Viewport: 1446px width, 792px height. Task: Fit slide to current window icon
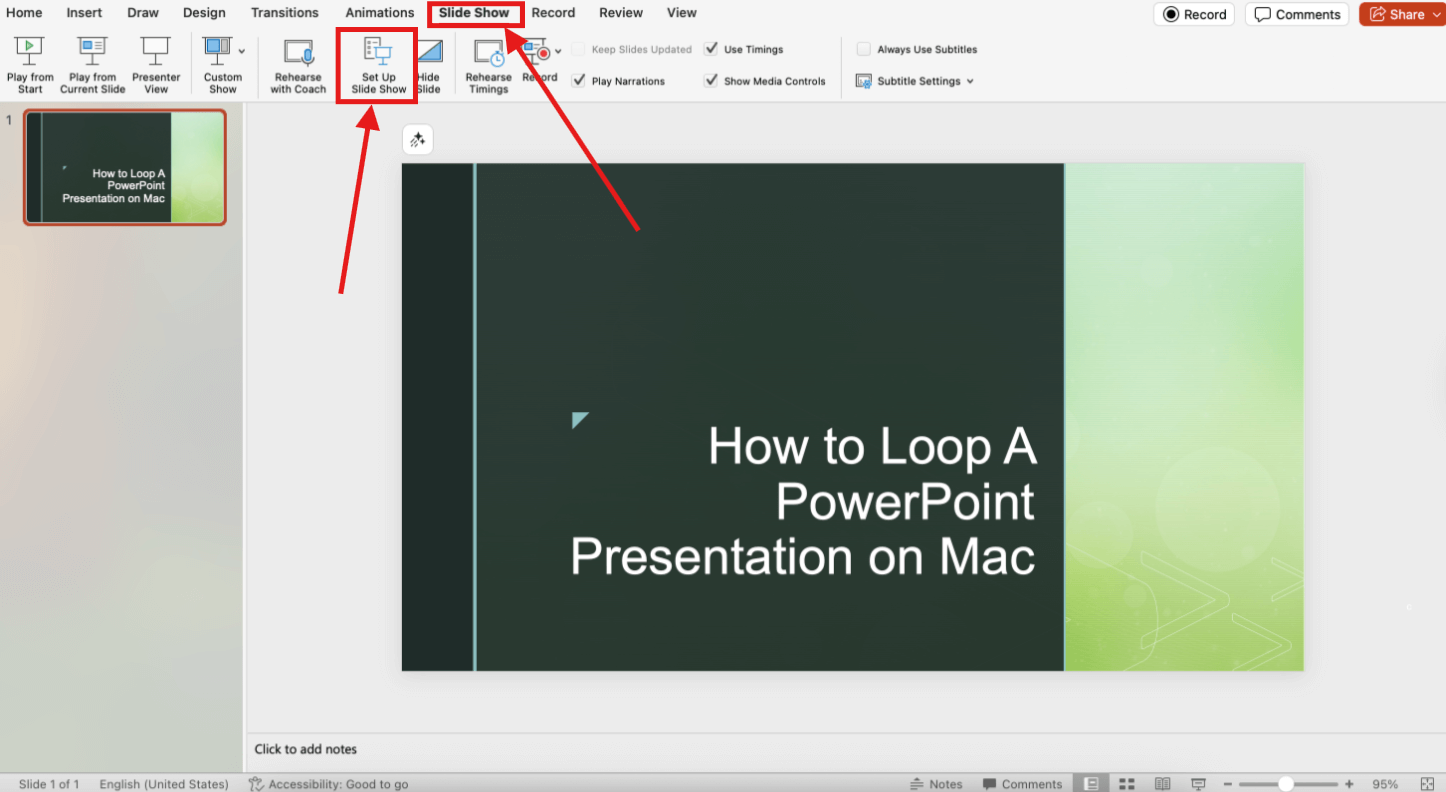point(1427,784)
